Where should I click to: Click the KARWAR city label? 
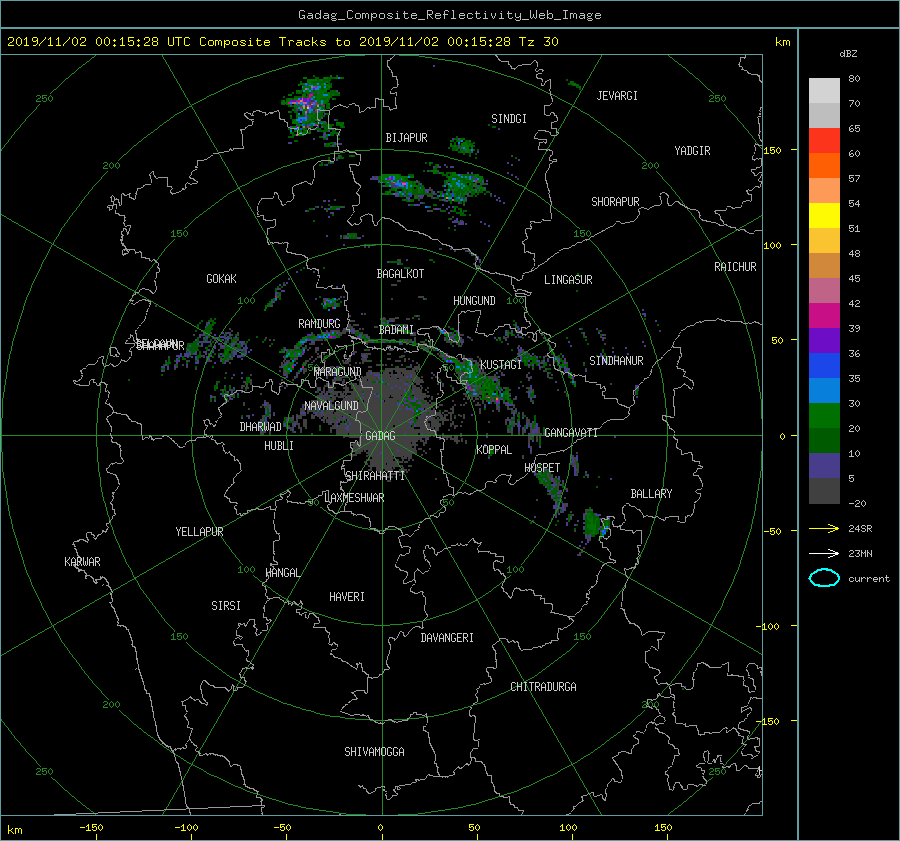(x=82, y=562)
